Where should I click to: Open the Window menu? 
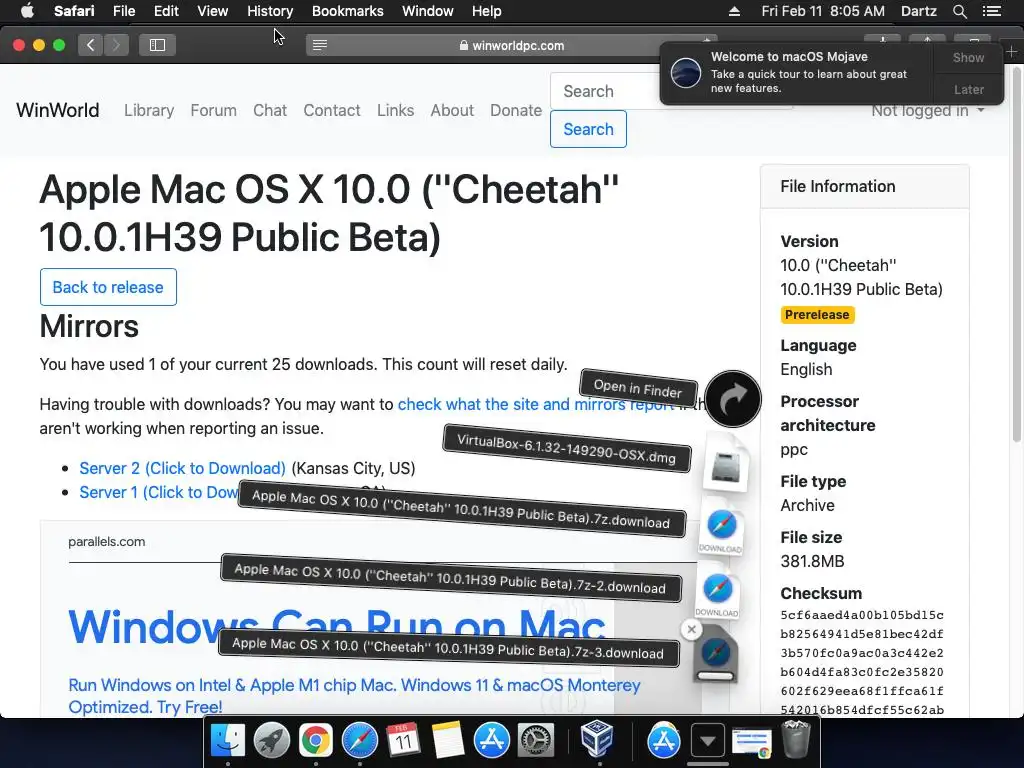428,11
